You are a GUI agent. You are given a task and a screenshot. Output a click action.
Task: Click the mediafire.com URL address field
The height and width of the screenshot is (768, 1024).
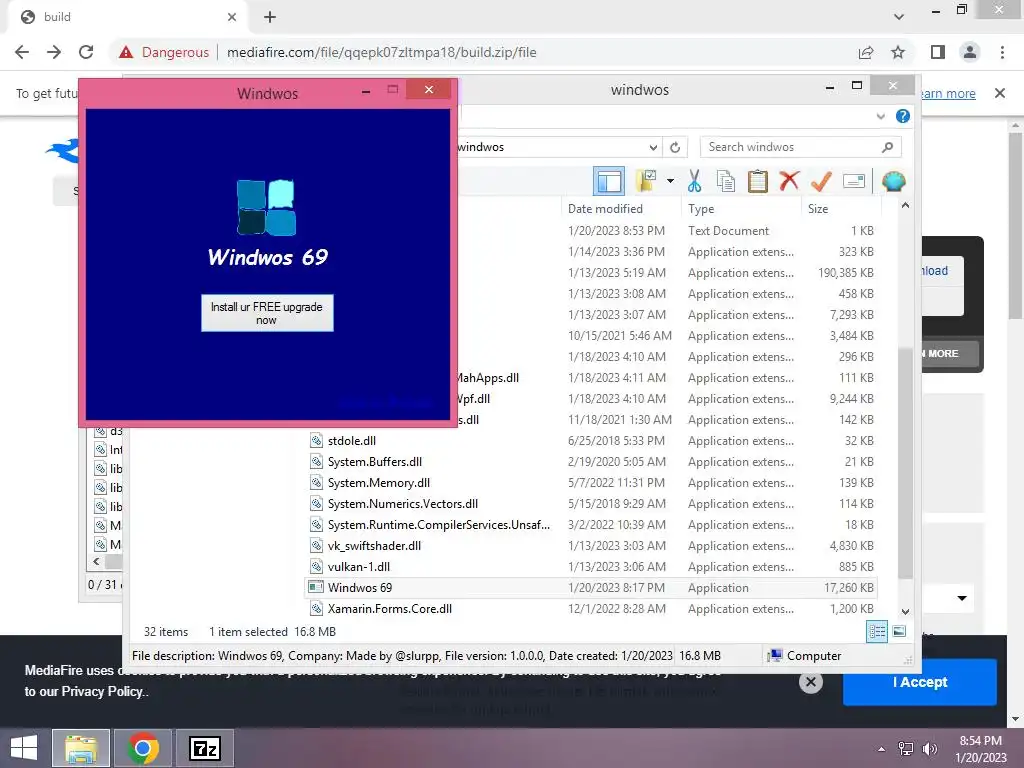tap(382, 52)
